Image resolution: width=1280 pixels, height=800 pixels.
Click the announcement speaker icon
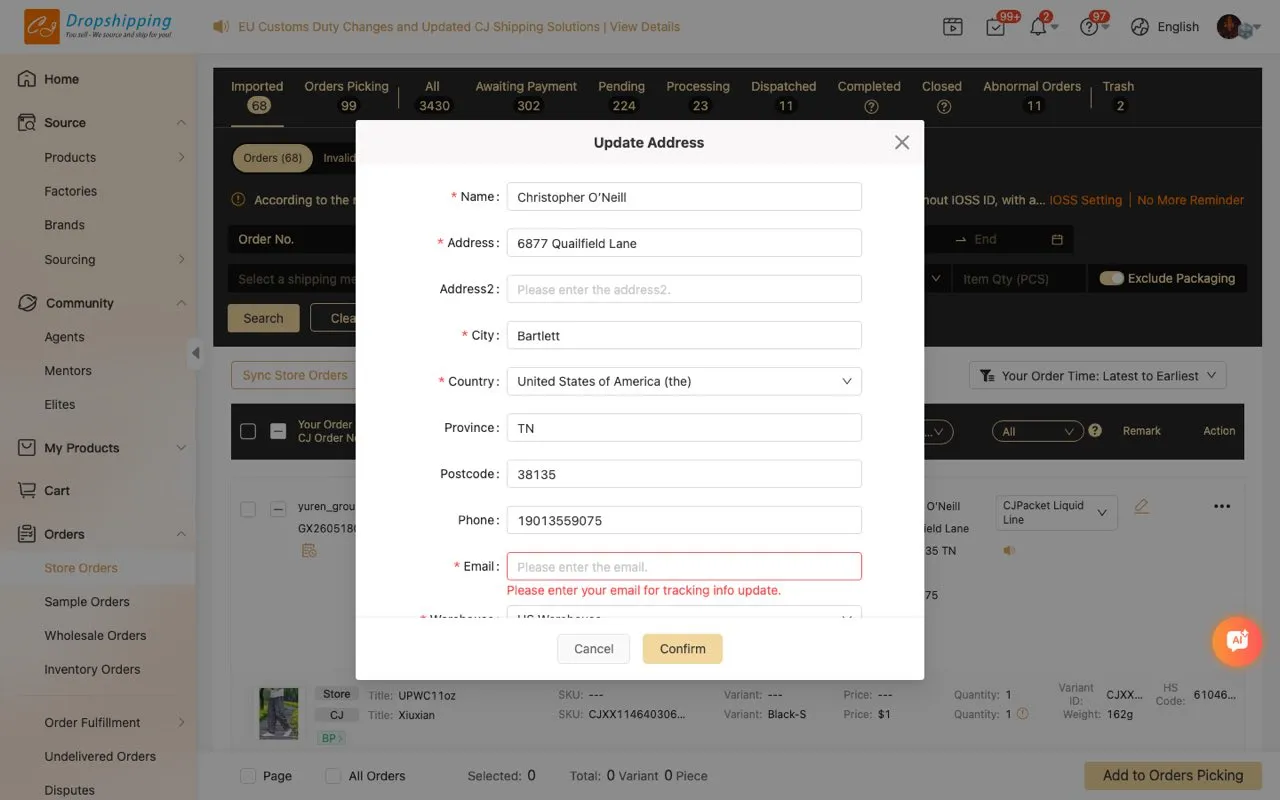[221, 27]
